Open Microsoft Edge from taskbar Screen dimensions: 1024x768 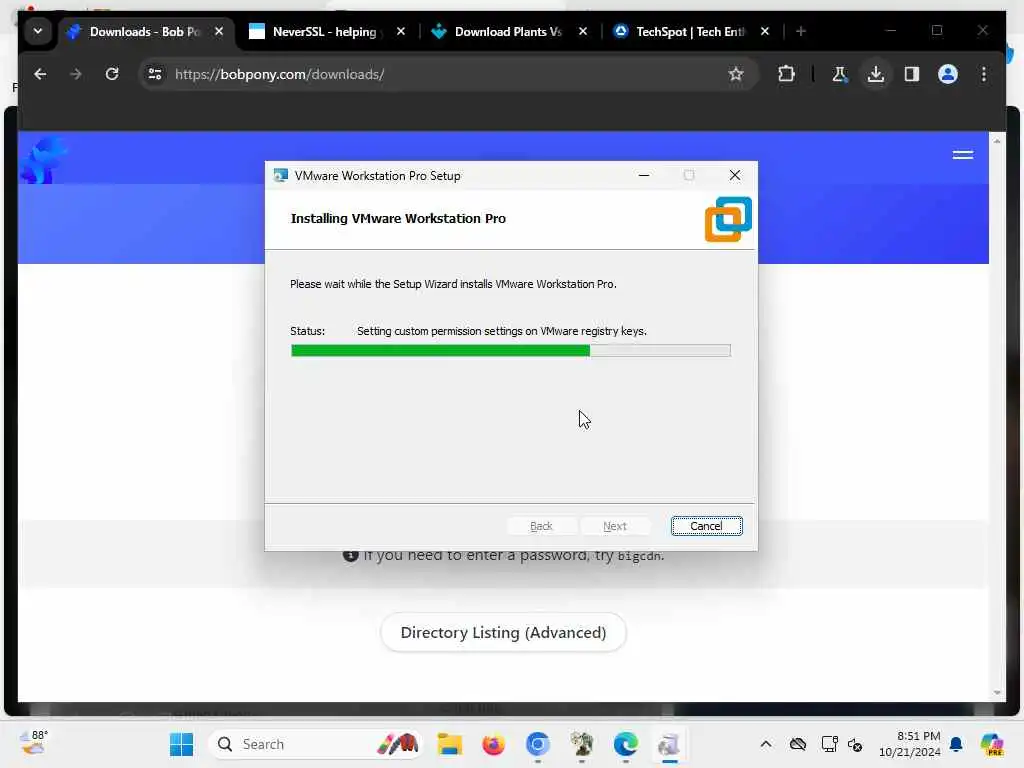(626, 744)
